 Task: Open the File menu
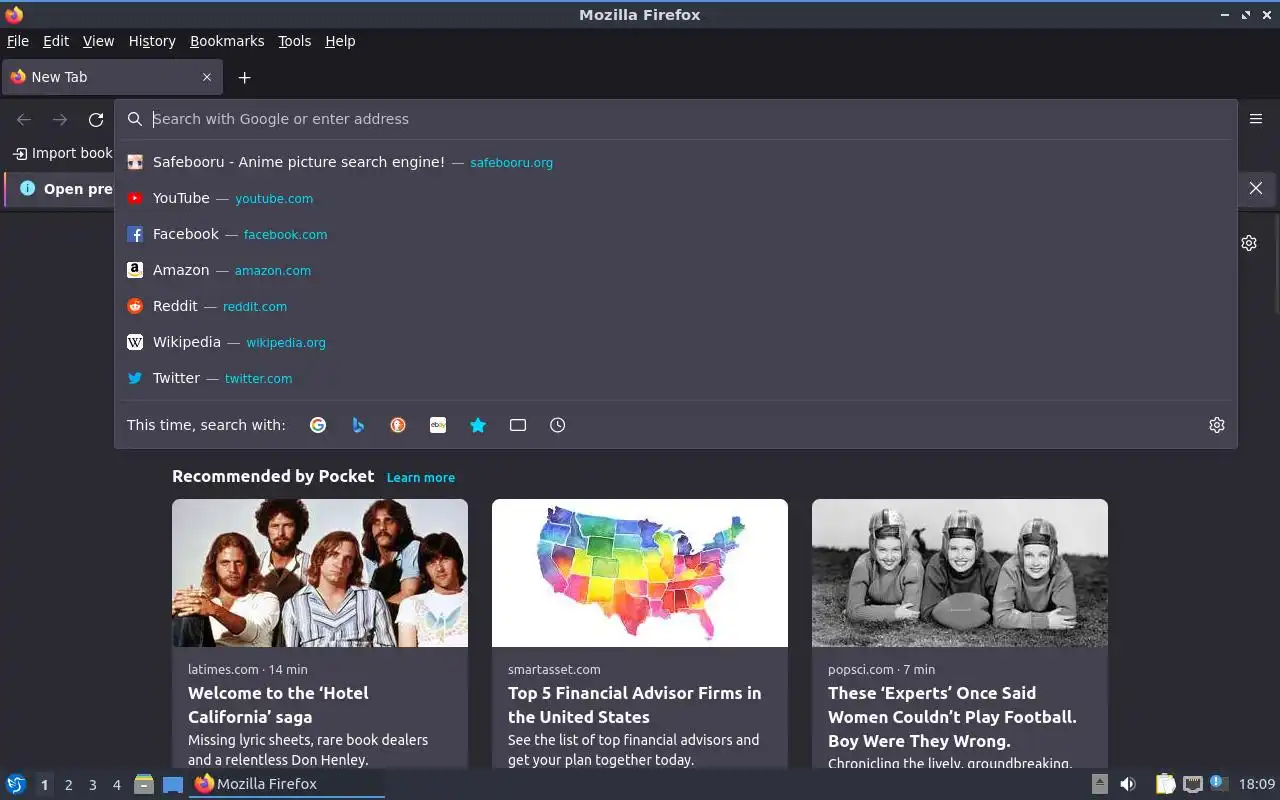(x=18, y=41)
